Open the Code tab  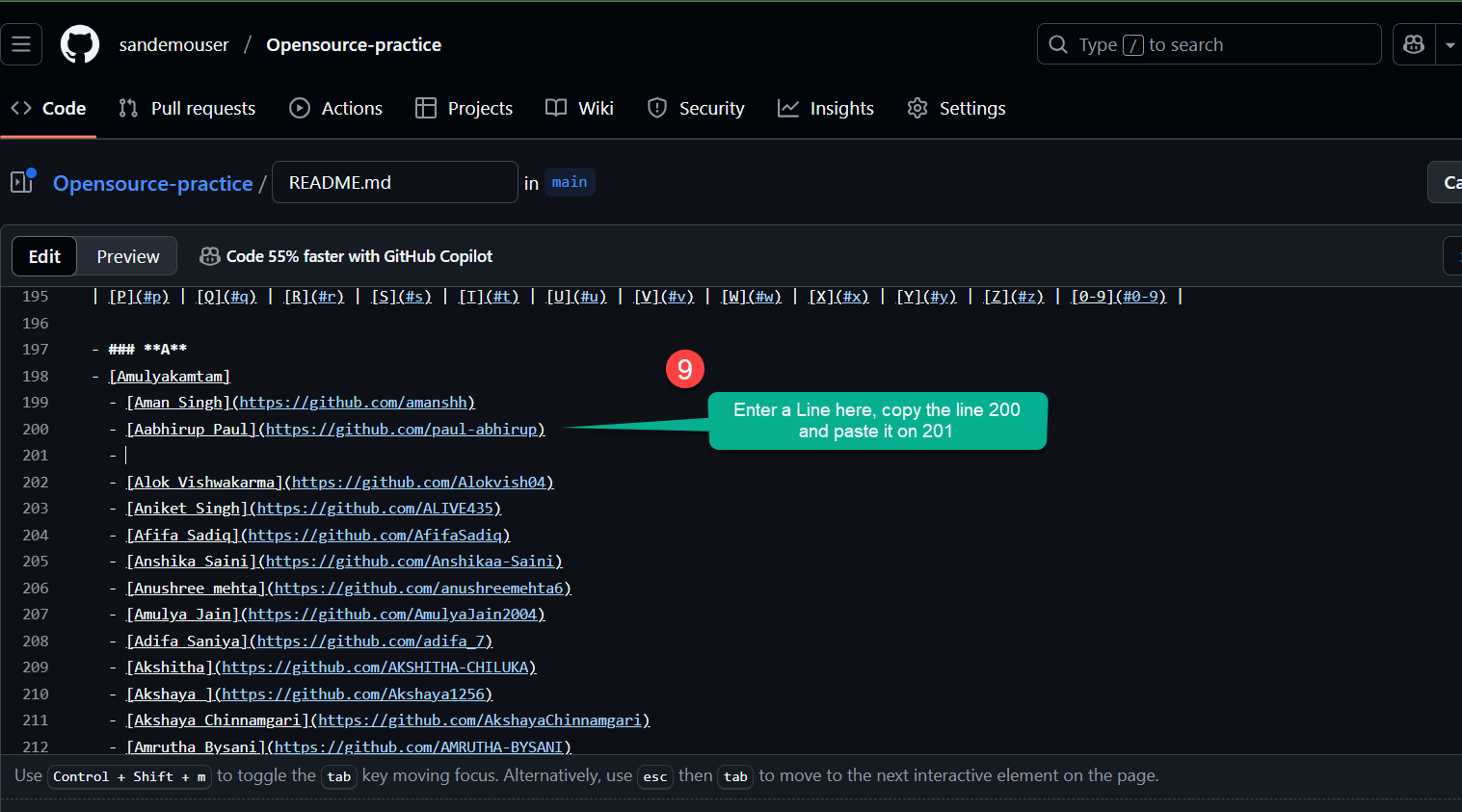[48, 108]
